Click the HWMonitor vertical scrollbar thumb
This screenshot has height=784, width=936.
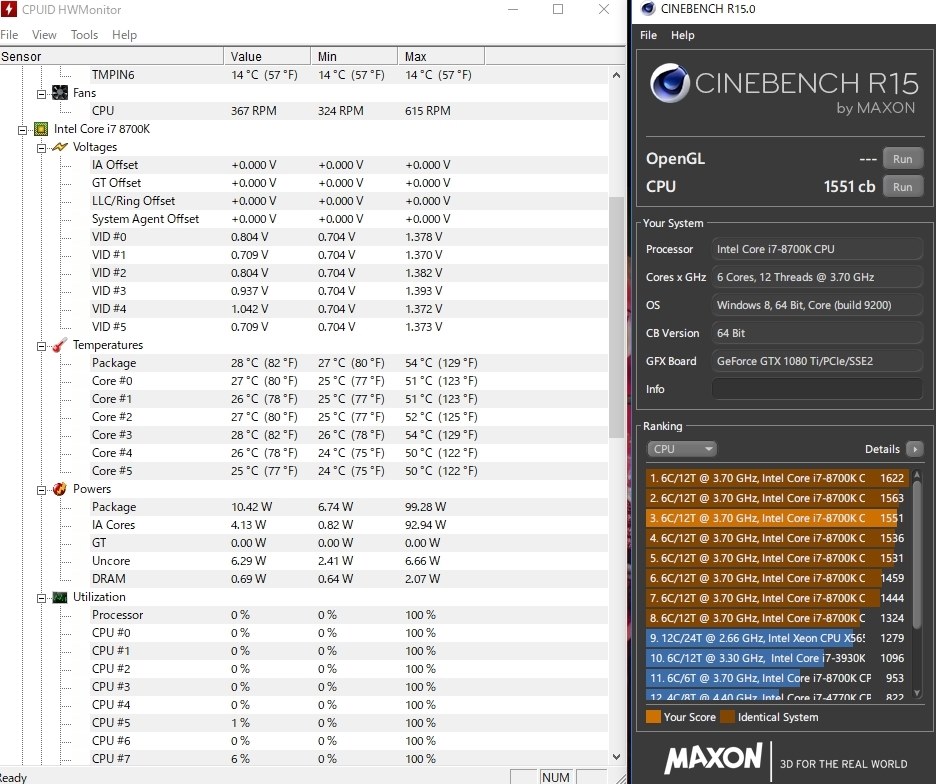[x=616, y=317]
